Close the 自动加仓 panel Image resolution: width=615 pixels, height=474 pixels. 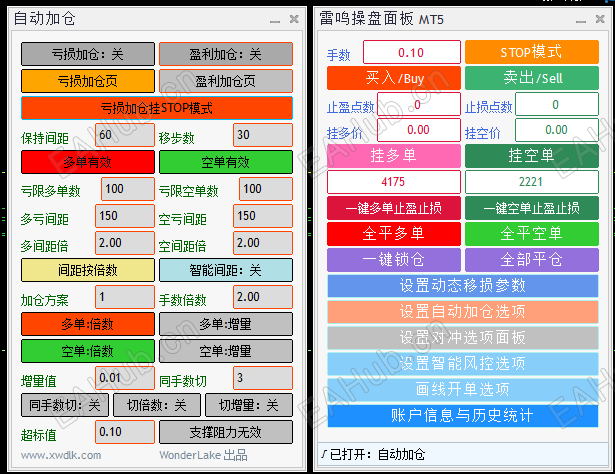(294, 19)
